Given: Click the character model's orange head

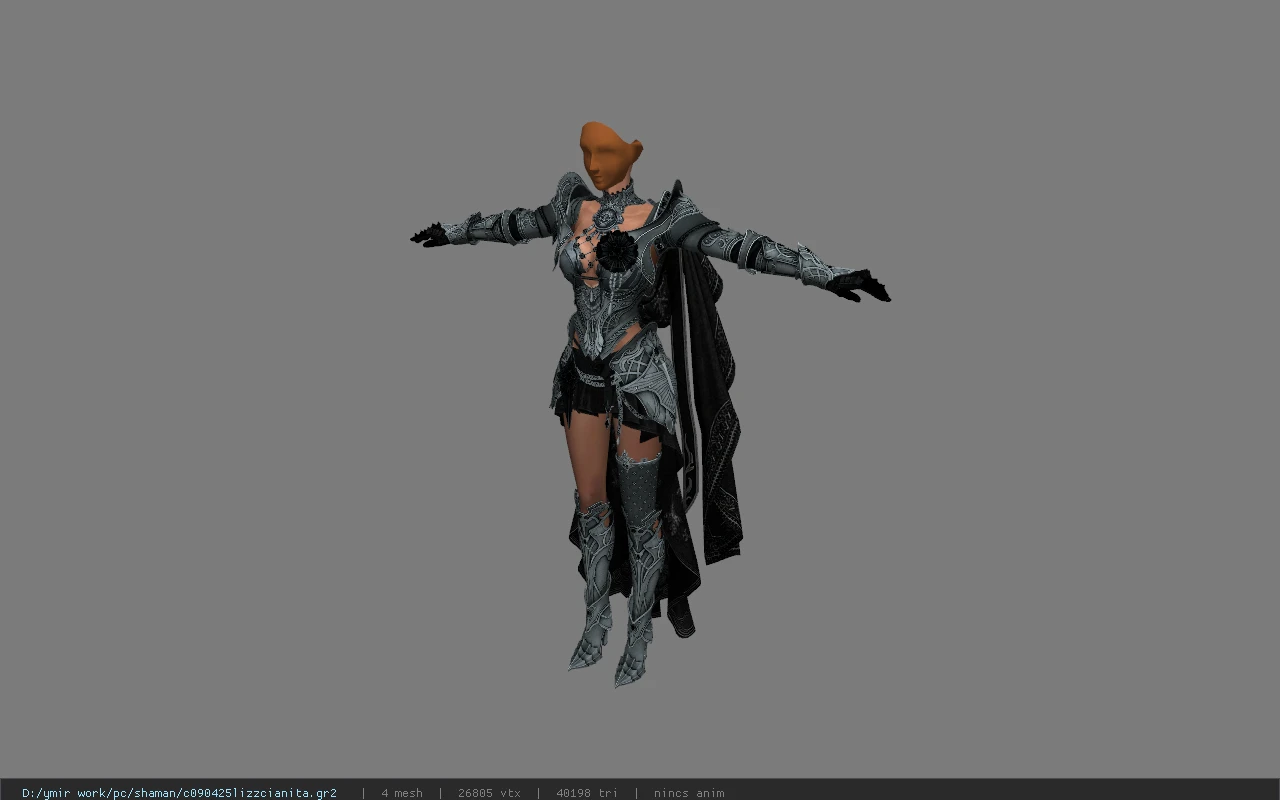Looking at the screenshot, I should (609, 156).
